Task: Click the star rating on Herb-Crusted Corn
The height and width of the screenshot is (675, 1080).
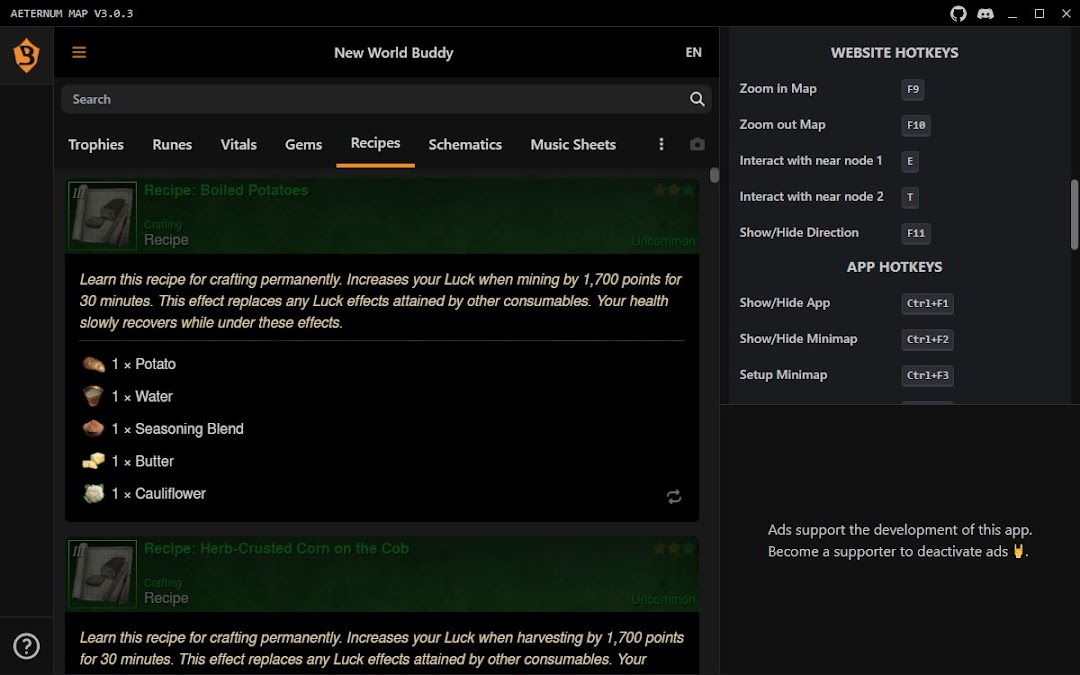Action: pos(674,548)
